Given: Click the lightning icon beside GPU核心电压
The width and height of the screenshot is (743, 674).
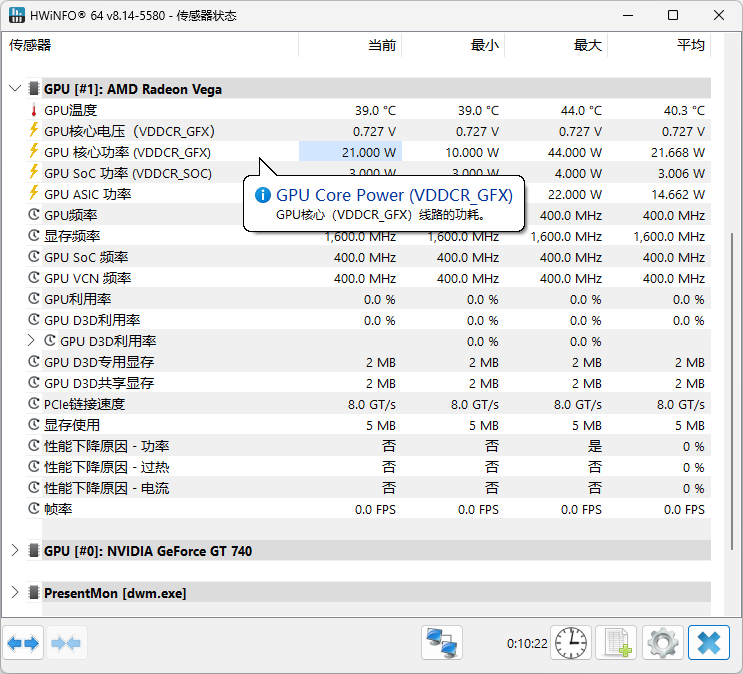Looking at the screenshot, I should [33, 131].
